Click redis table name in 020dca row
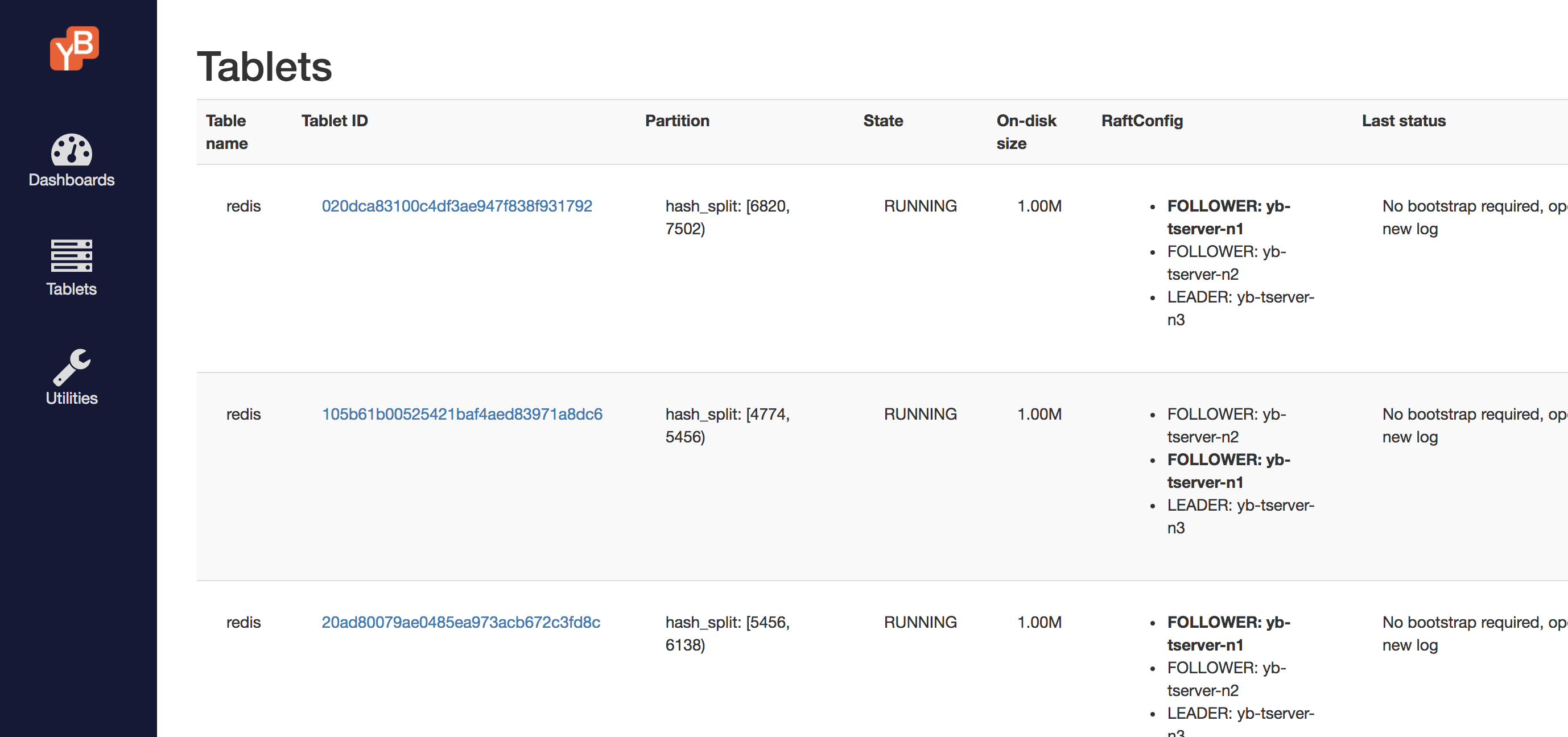Image resolution: width=1568 pixels, height=737 pixels. coord(244,206)
